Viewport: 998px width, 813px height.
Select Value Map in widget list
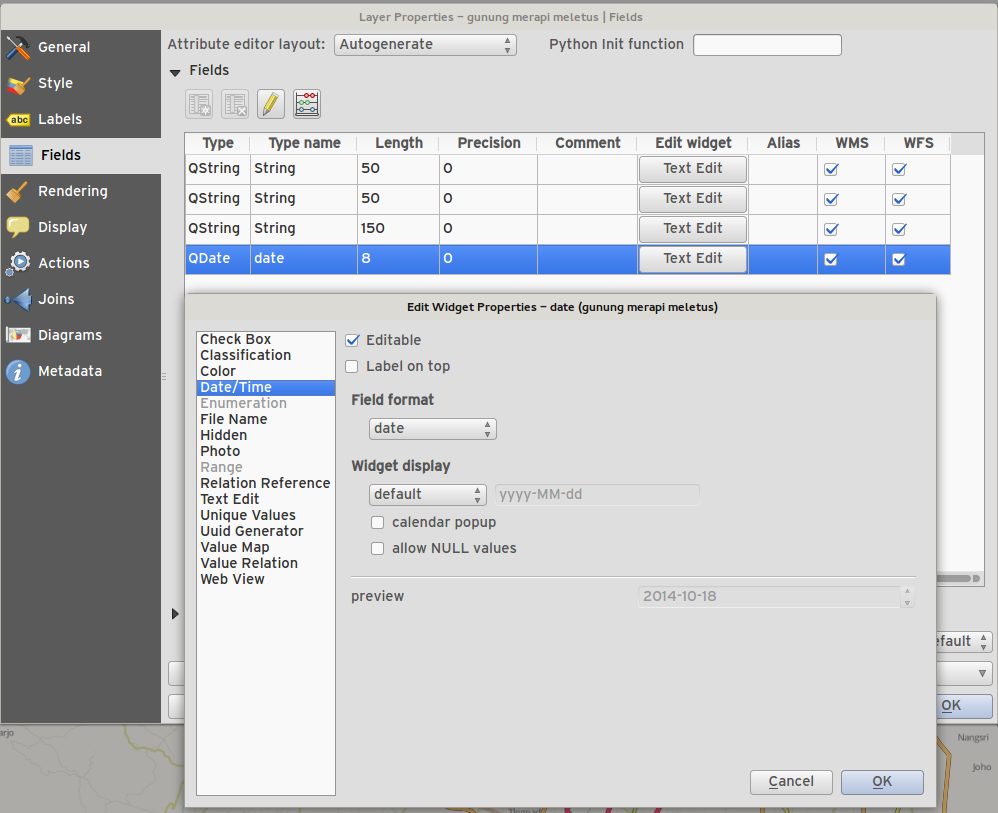234,547
